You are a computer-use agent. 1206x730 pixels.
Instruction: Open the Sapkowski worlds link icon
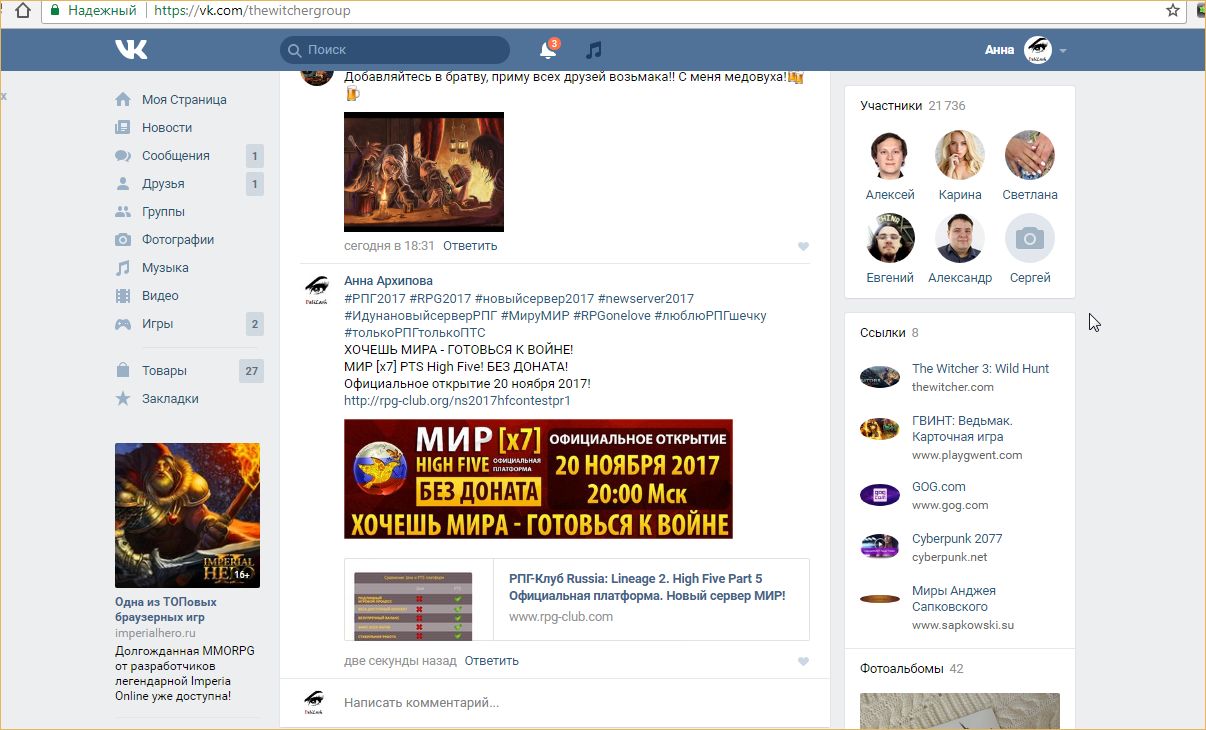880,599
